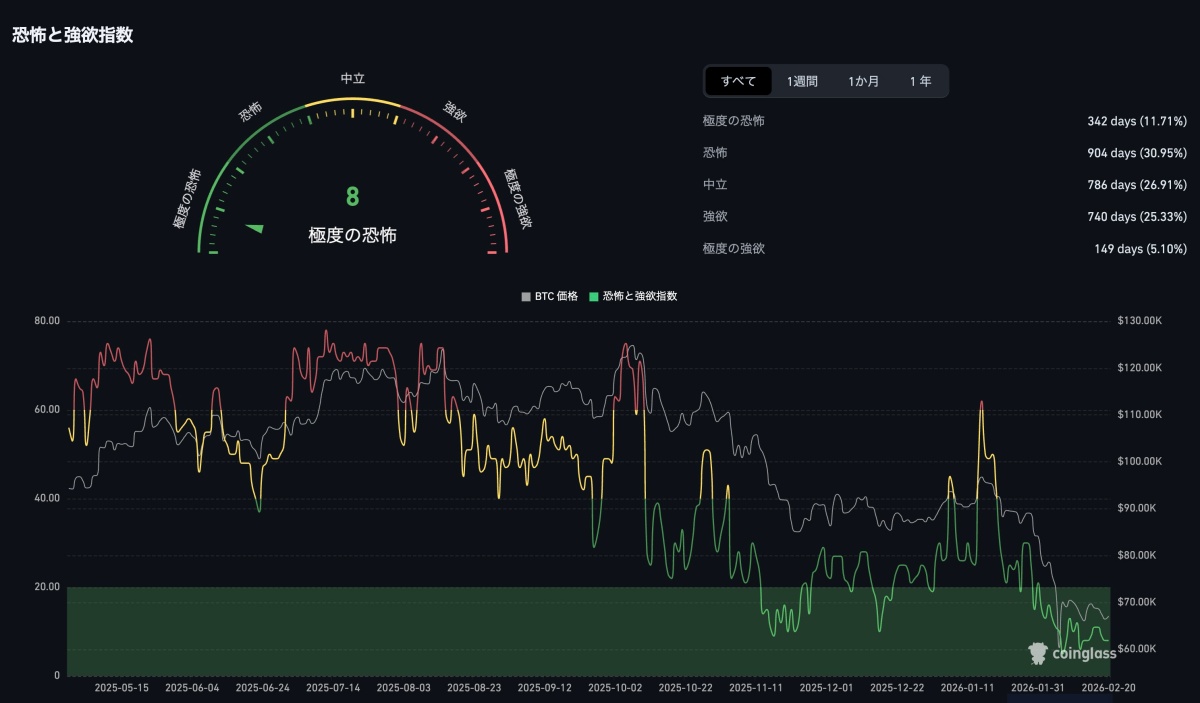This screenshot has width=1200, height=703.
Task: Click the 2025-07-14 date axis label
Action: click(x=333, y=688)
